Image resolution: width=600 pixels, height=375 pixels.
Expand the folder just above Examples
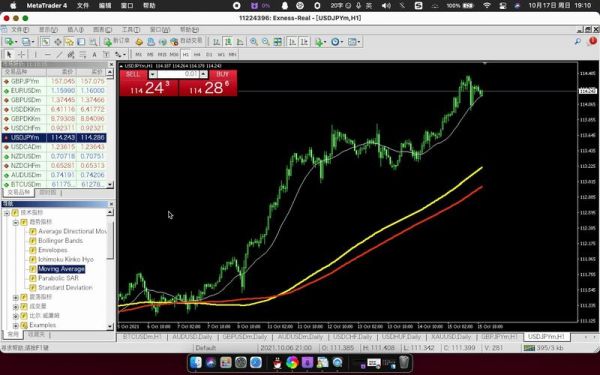pyautogui.click(x=15, y=316)
